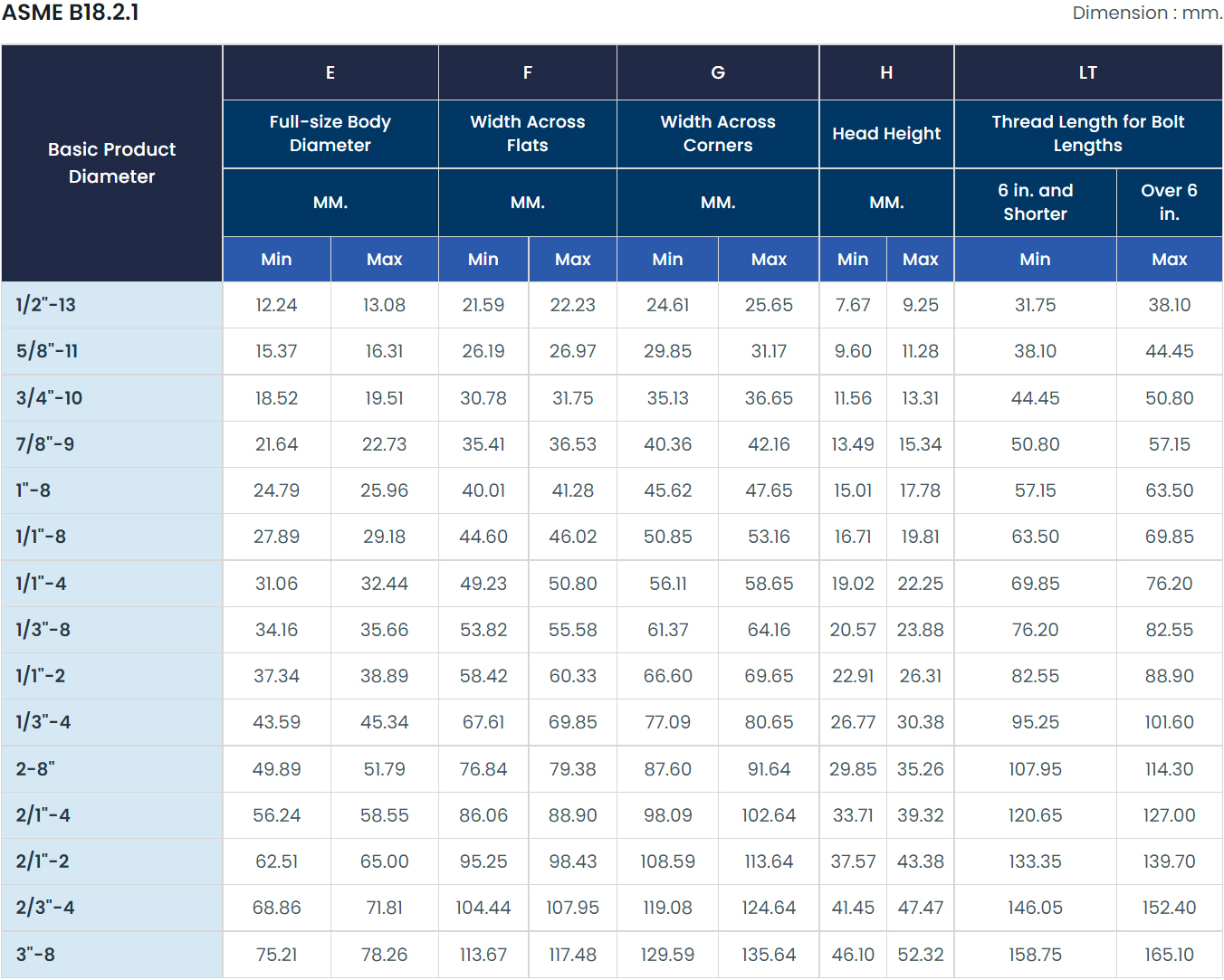Click cell value 49.89
The image size is (1224, 980).
276,769
